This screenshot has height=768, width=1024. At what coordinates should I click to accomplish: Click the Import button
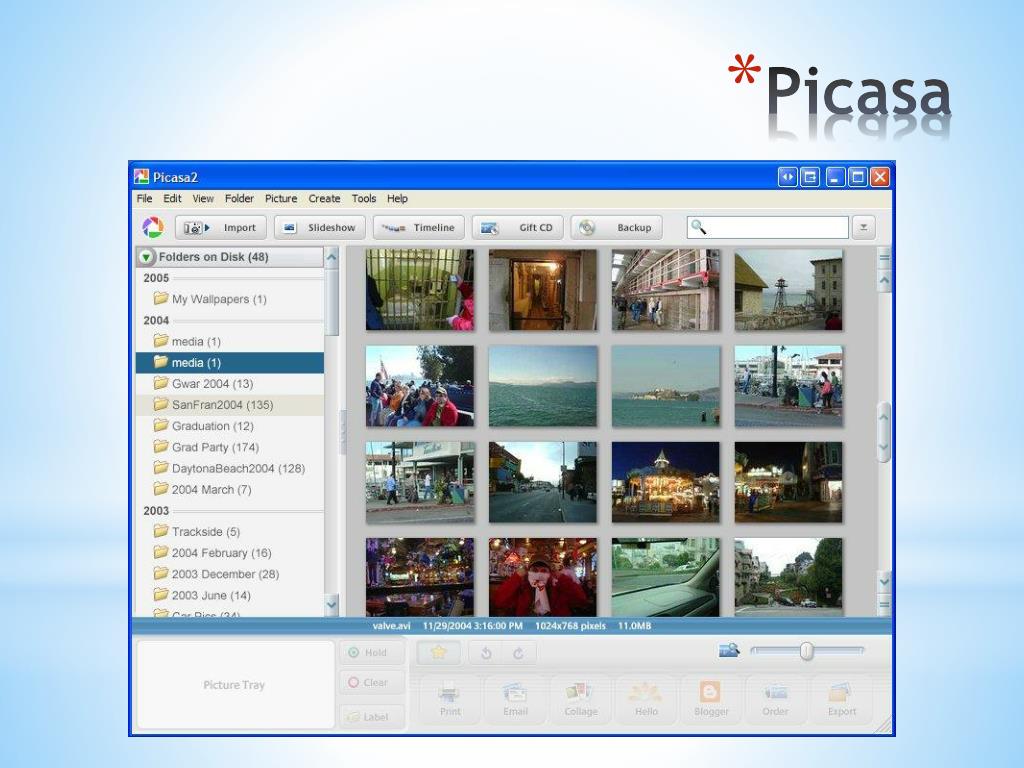click(221, 227)
